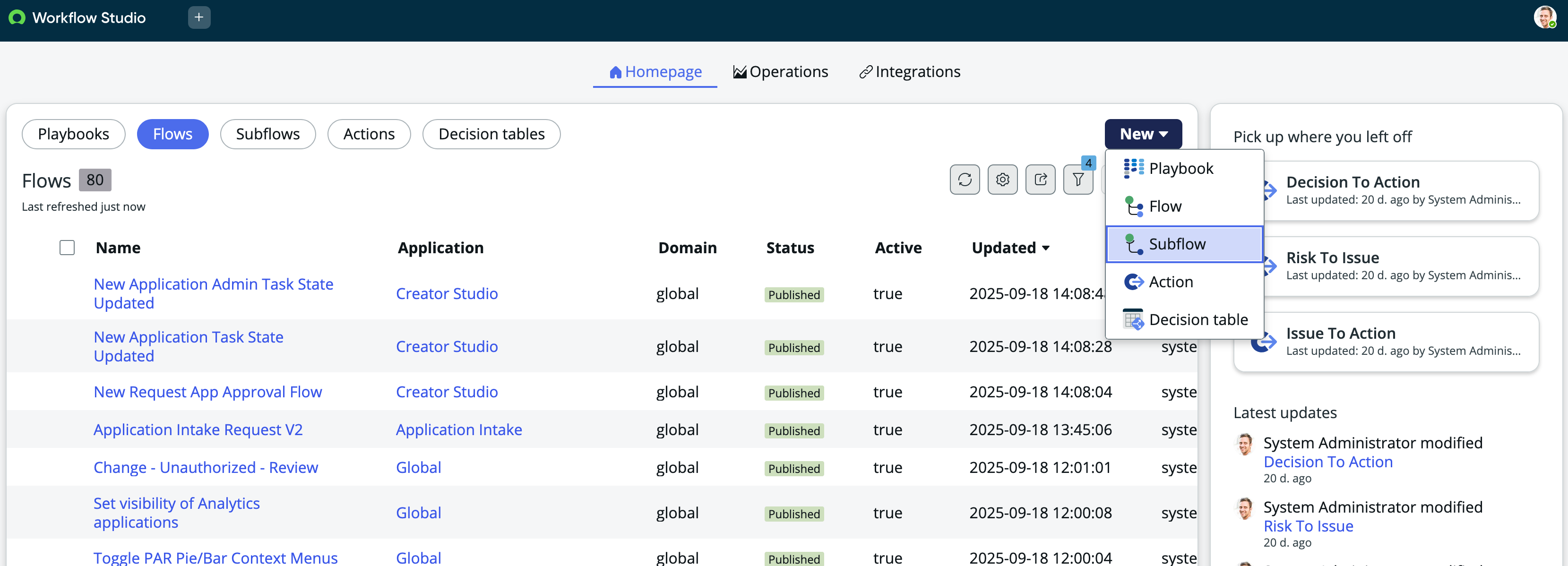1568x566 pixels.
Task: Click the Updated column sort arrow
Action: click(1046, 249)
